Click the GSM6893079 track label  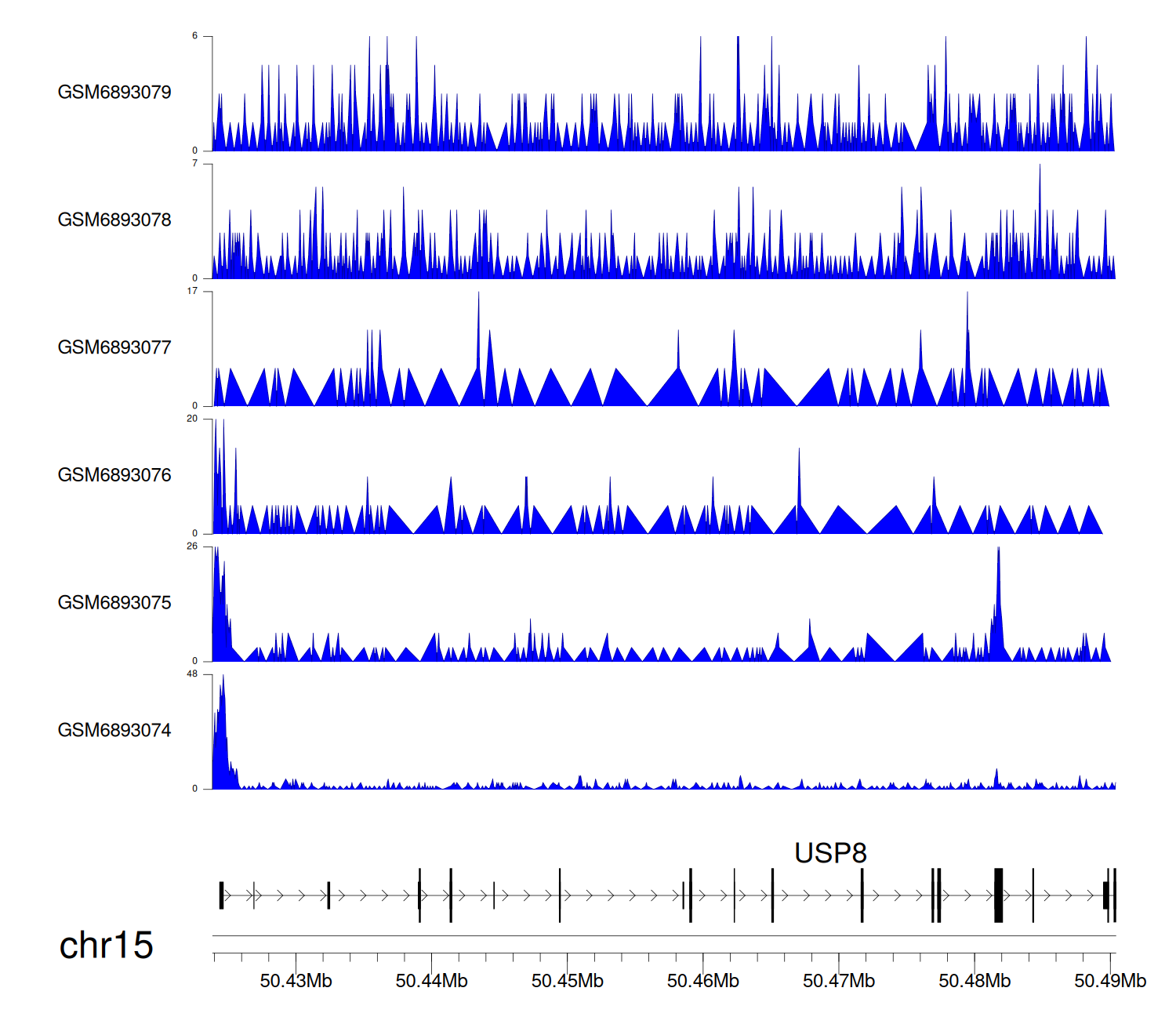point(114,93)
